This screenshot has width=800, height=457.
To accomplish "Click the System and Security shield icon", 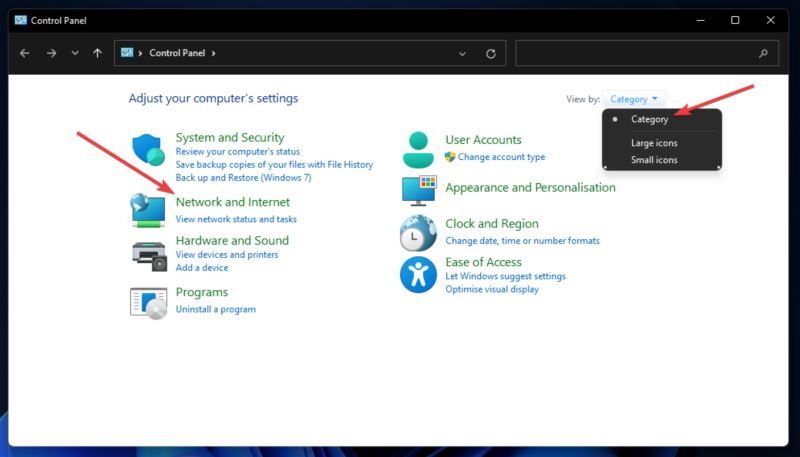I will coord(147,150).
